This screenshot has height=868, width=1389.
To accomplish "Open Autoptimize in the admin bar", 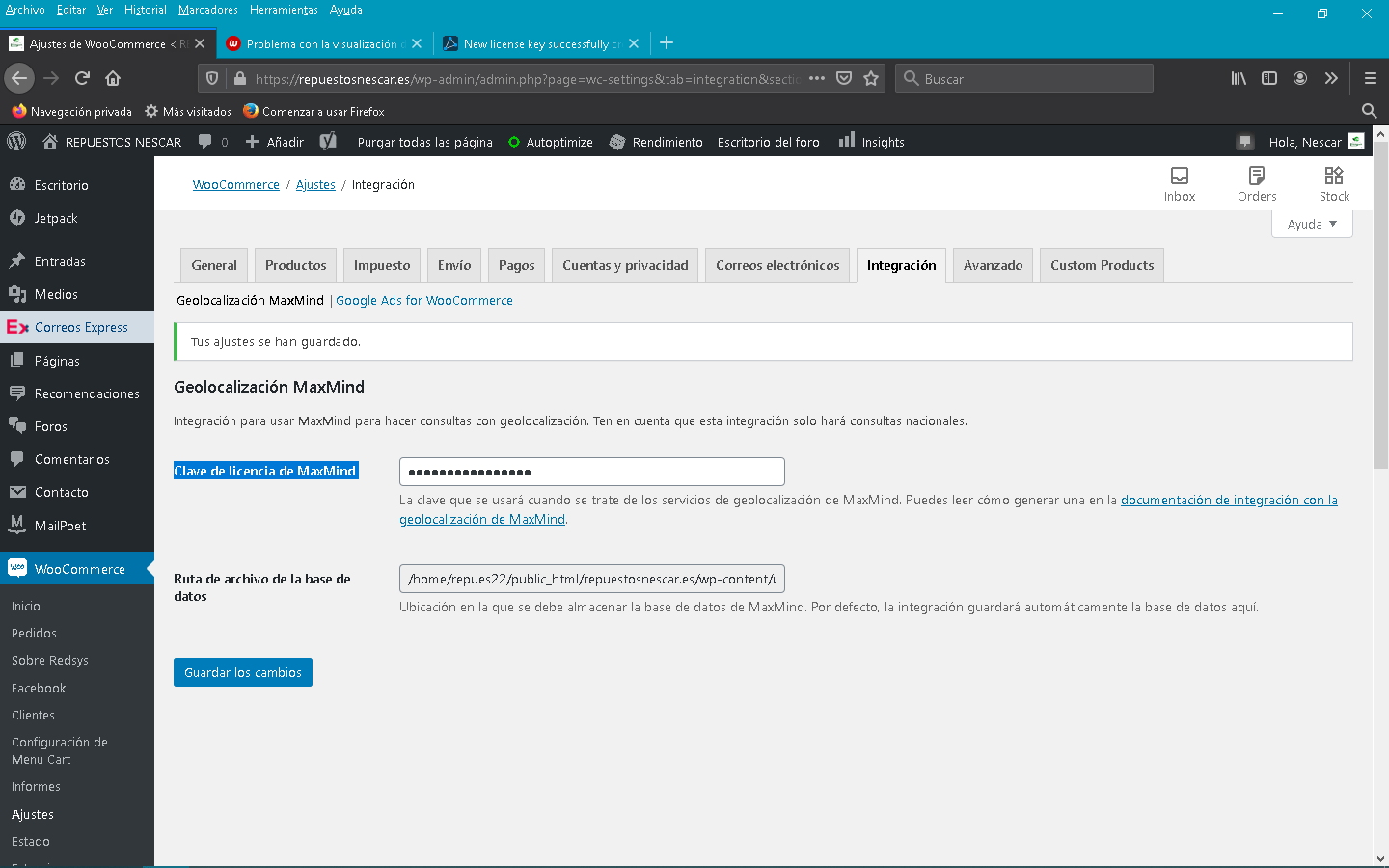I will point(550,141).
